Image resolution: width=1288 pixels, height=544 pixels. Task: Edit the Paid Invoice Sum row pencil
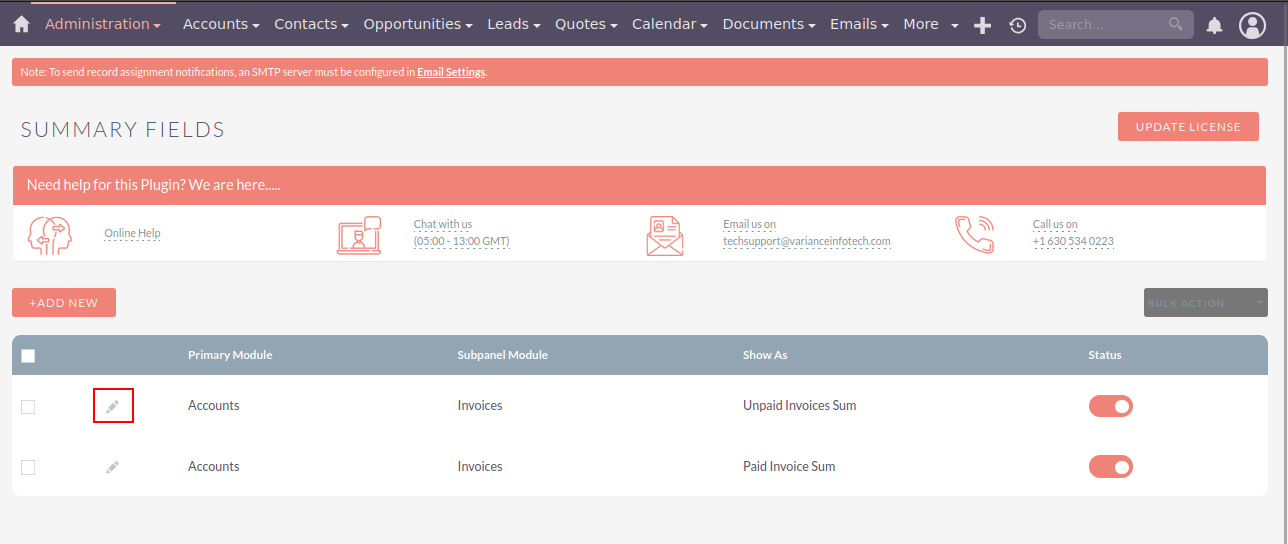[112, 467]
